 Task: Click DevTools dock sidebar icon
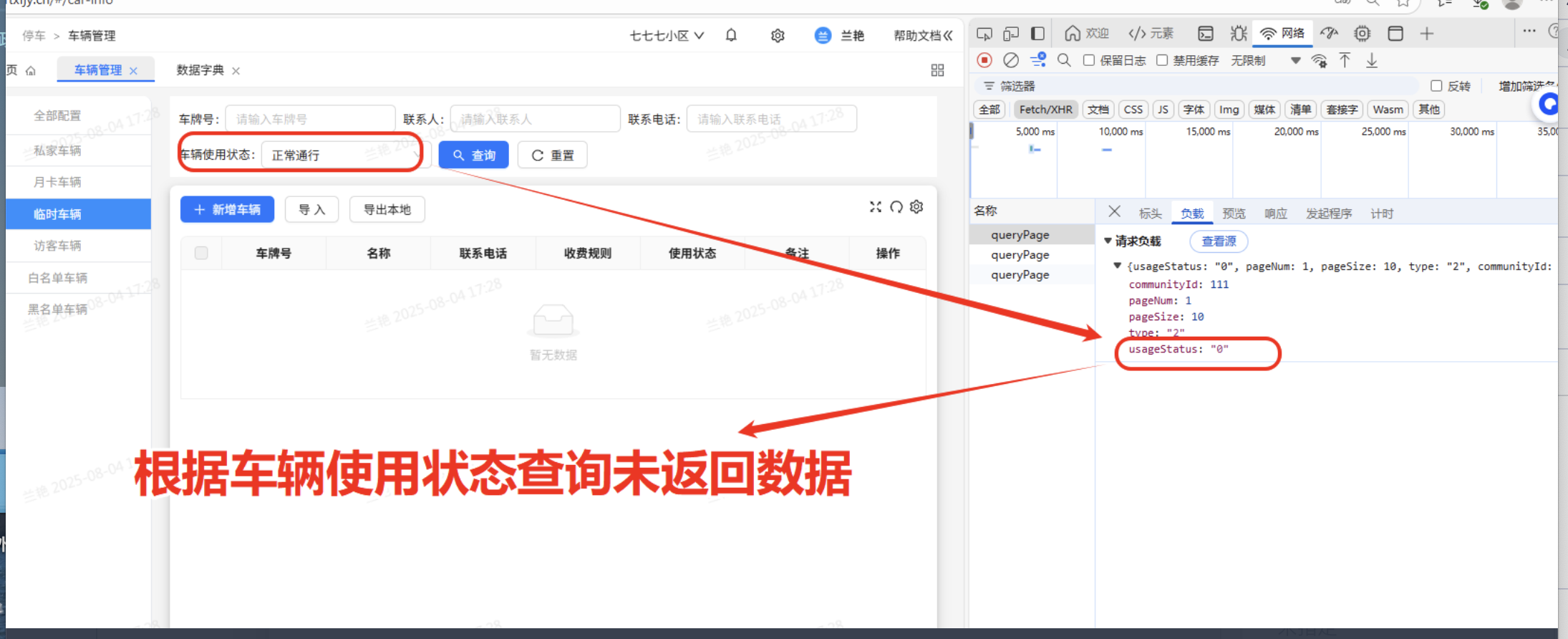[1037, 34]
